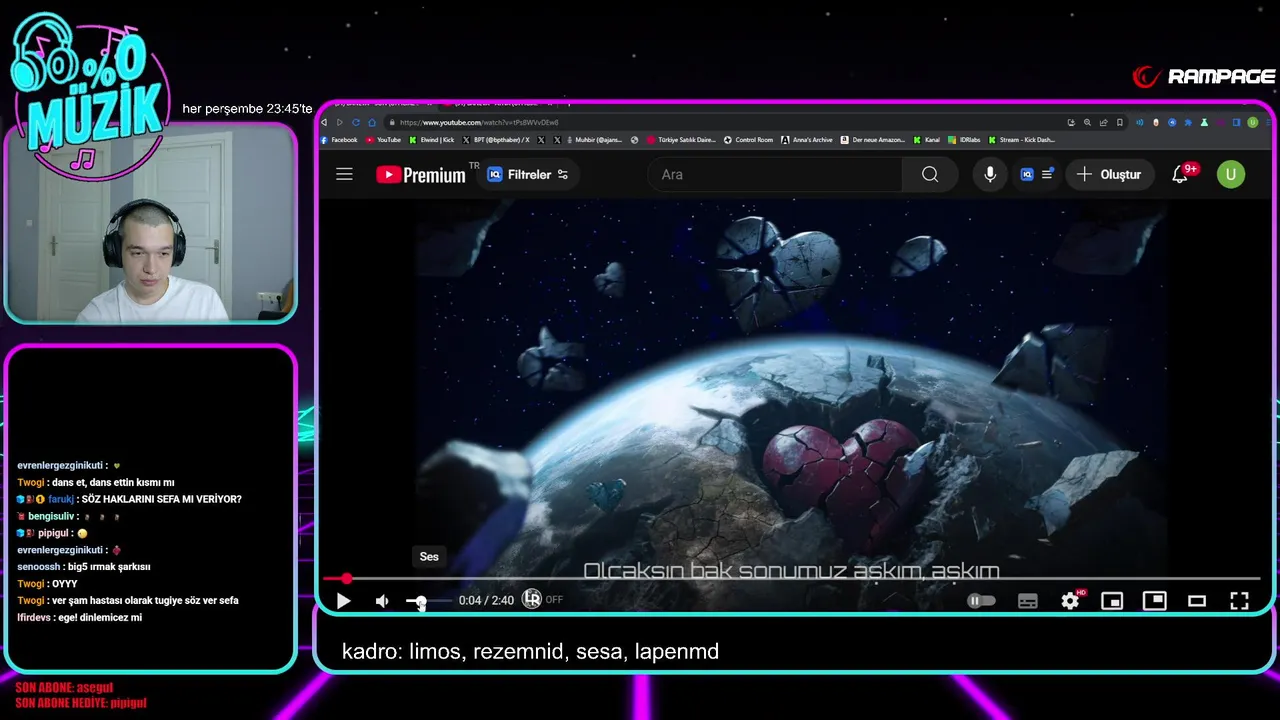Open the green U account avatar on YouTube

1231,174
